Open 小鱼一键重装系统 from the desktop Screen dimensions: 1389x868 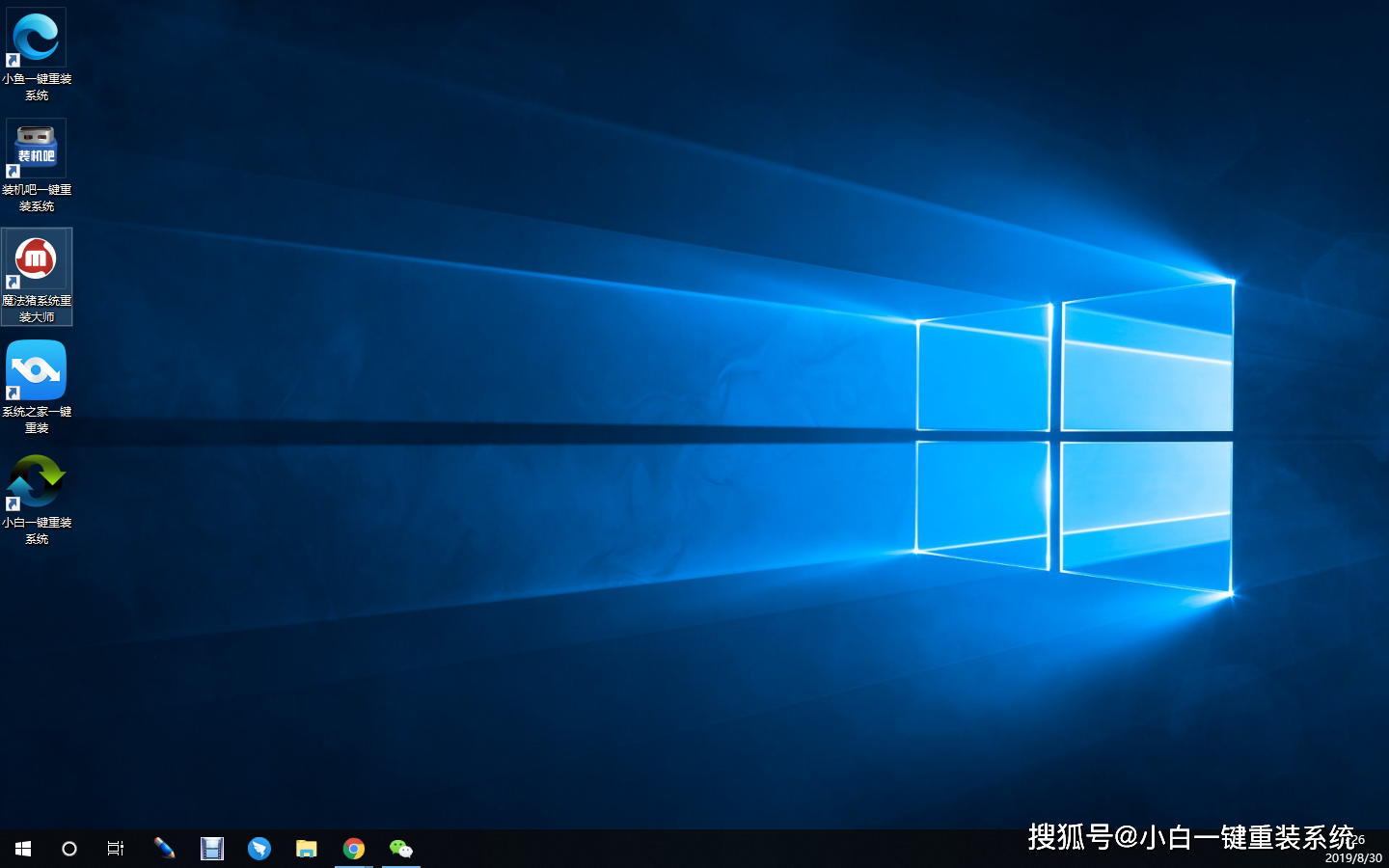(x=36, y=39)
